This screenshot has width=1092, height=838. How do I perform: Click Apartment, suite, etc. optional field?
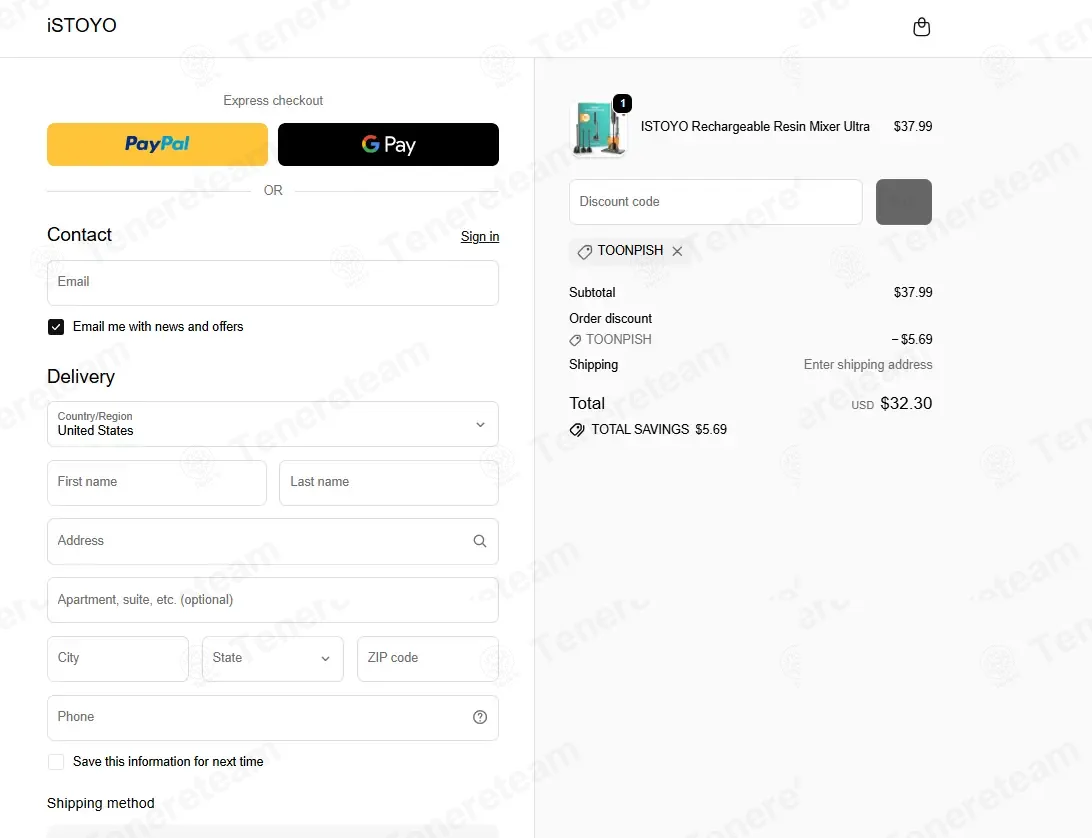click(x=273, y=600)
